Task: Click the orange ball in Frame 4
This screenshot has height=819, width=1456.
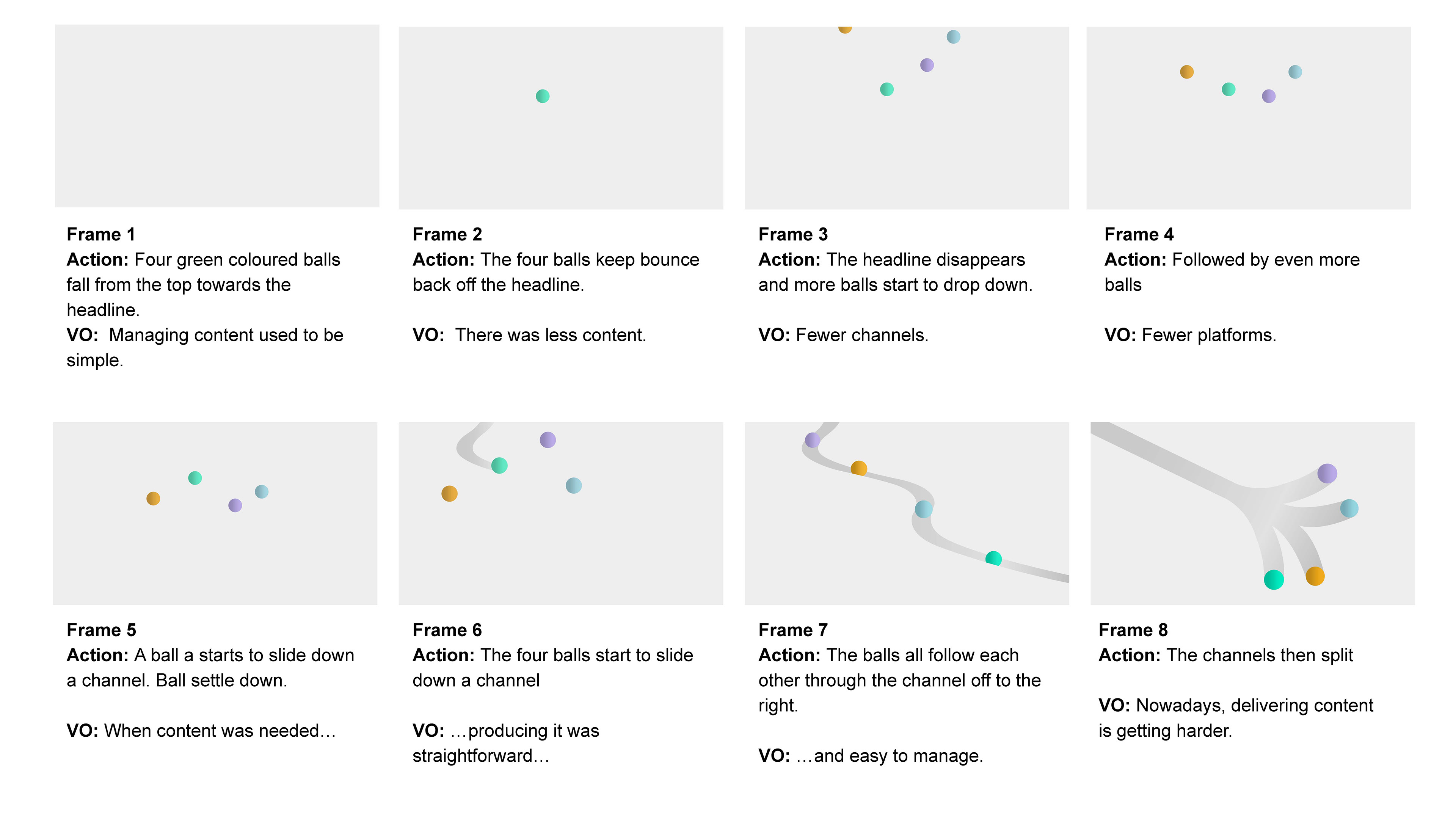Action: (x=1187, y=72)
